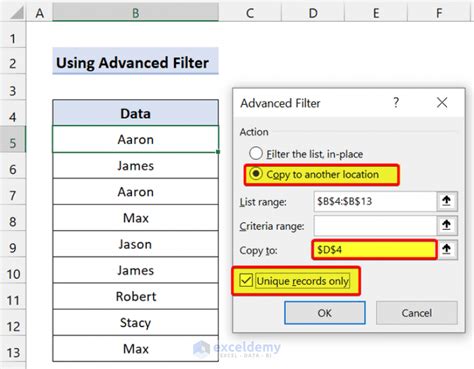Select column D header
Screen dimensions: 474x369
[313, 13]
